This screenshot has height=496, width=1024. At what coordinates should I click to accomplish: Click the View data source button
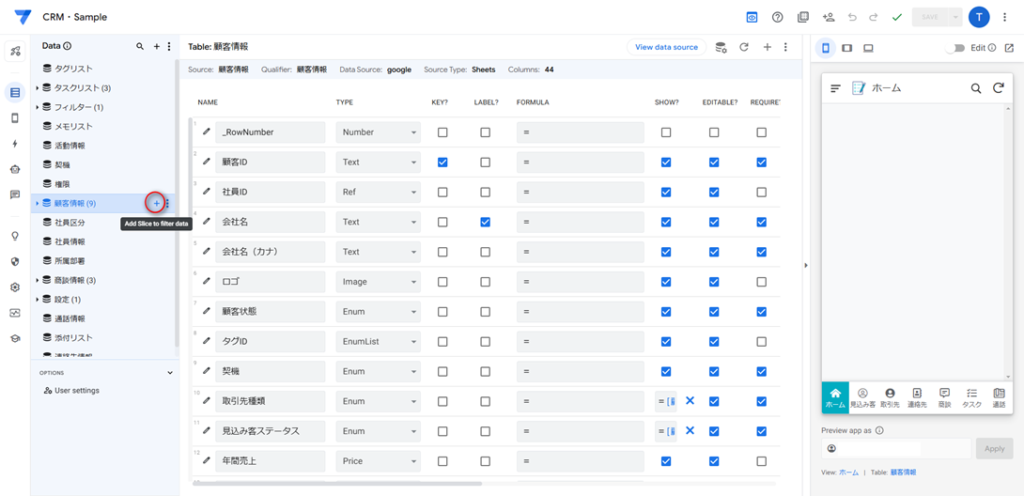pos(666,47)
